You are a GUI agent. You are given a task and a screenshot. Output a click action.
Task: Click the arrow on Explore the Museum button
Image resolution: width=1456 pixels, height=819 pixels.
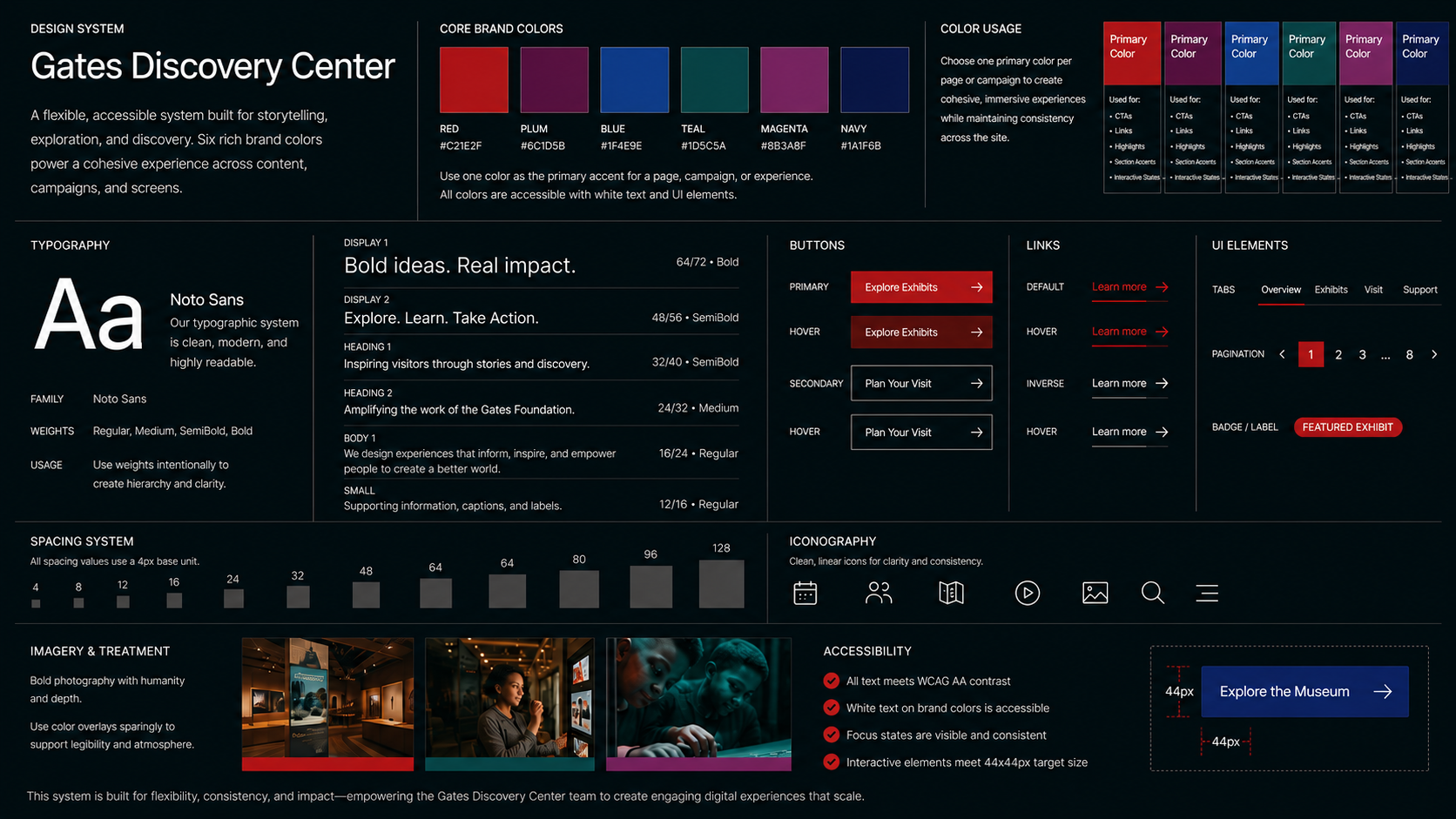coord(1383,691)
